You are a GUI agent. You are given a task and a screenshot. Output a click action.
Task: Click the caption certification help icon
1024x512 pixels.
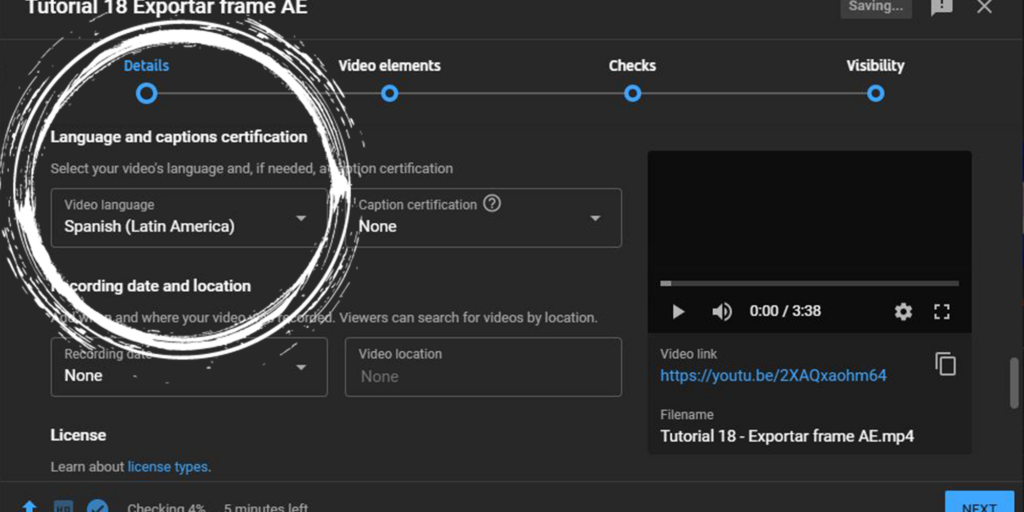[492, 204]
